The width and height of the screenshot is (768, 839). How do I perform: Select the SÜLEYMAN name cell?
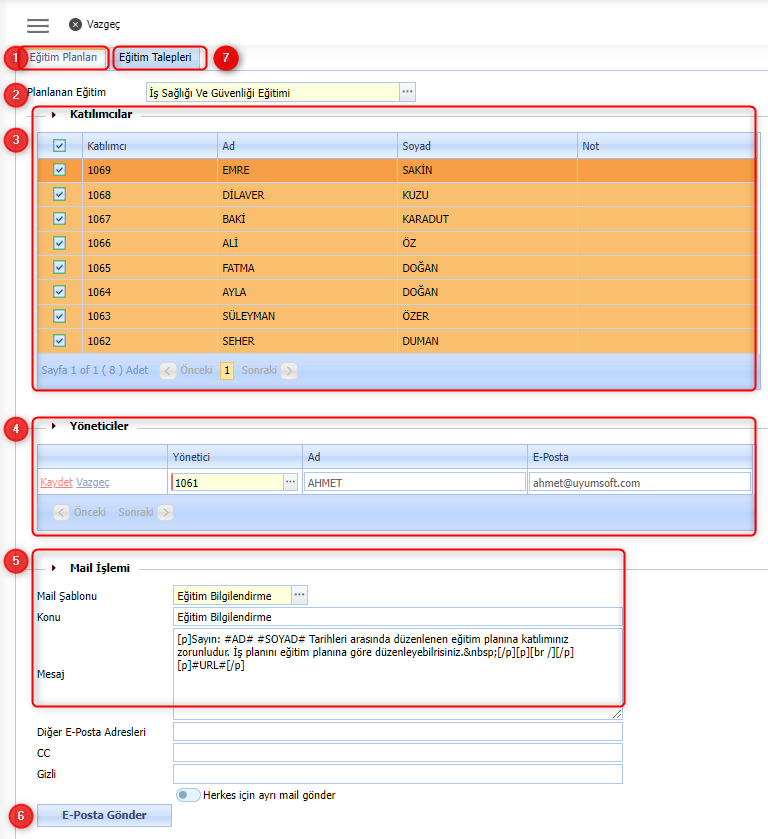[x=307, y=316]
